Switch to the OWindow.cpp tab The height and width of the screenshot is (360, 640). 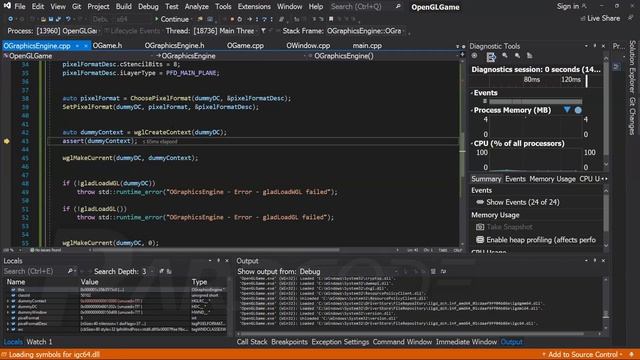pyautogui.click(x=308, y=46)
